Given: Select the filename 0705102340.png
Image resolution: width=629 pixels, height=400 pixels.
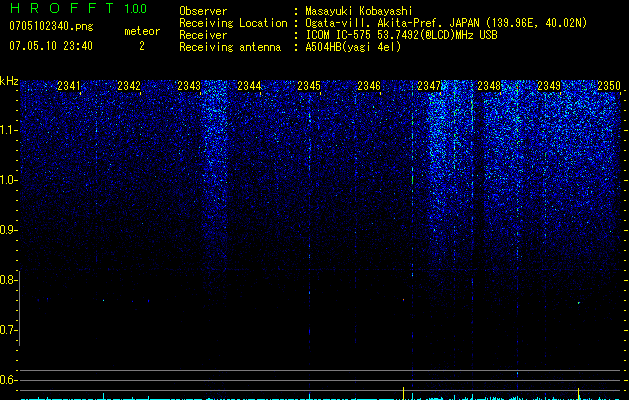Looking at the screenshot, I should [51, 27].
